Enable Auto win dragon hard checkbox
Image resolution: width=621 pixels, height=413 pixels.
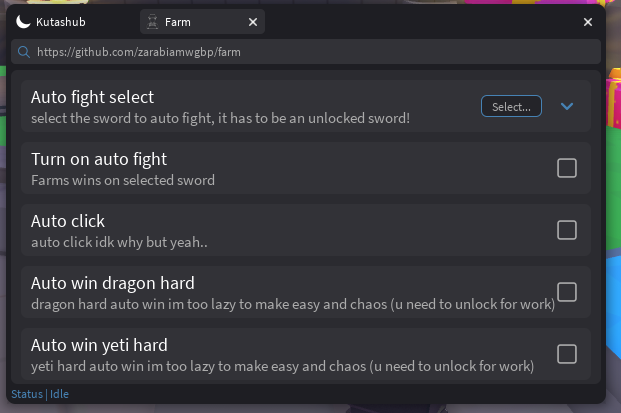pyautogui.click(x=567, y=292)
